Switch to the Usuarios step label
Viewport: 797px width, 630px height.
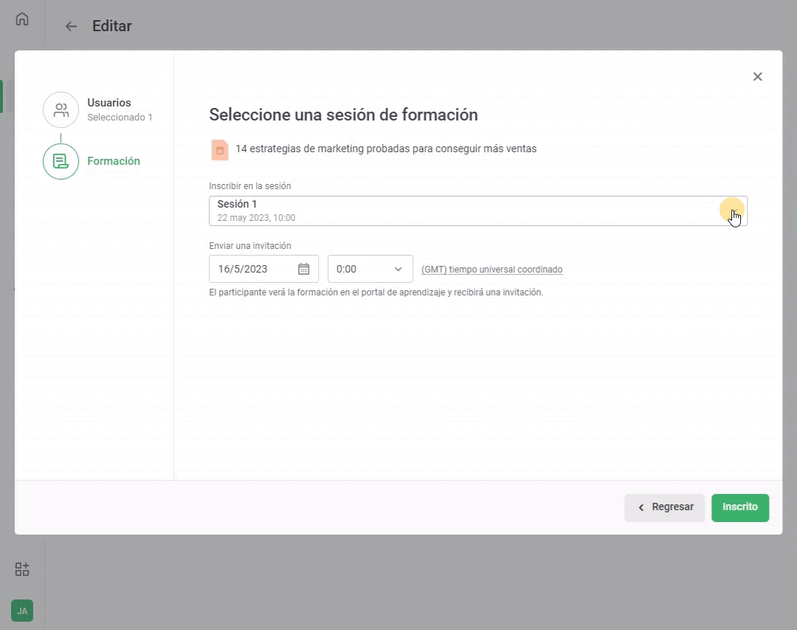click(x=109, y=103)
